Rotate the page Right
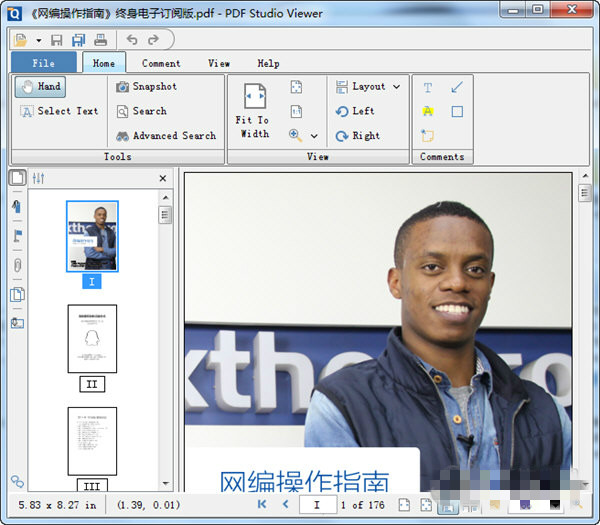Screen dimensions: 600x525 (358, 136)
